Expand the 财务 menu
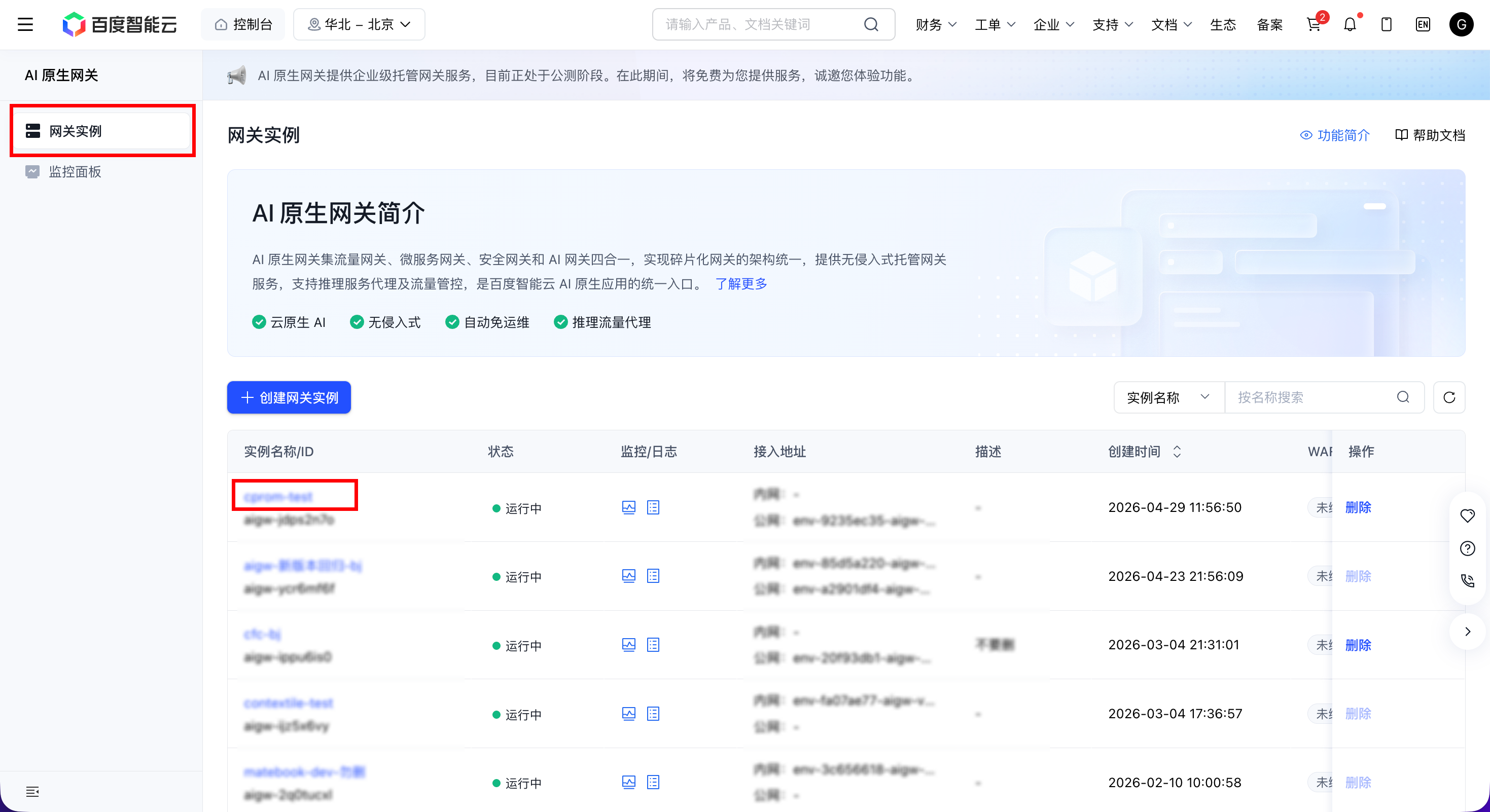Screen dimensions: 1490x812 [x=936, y=25]
